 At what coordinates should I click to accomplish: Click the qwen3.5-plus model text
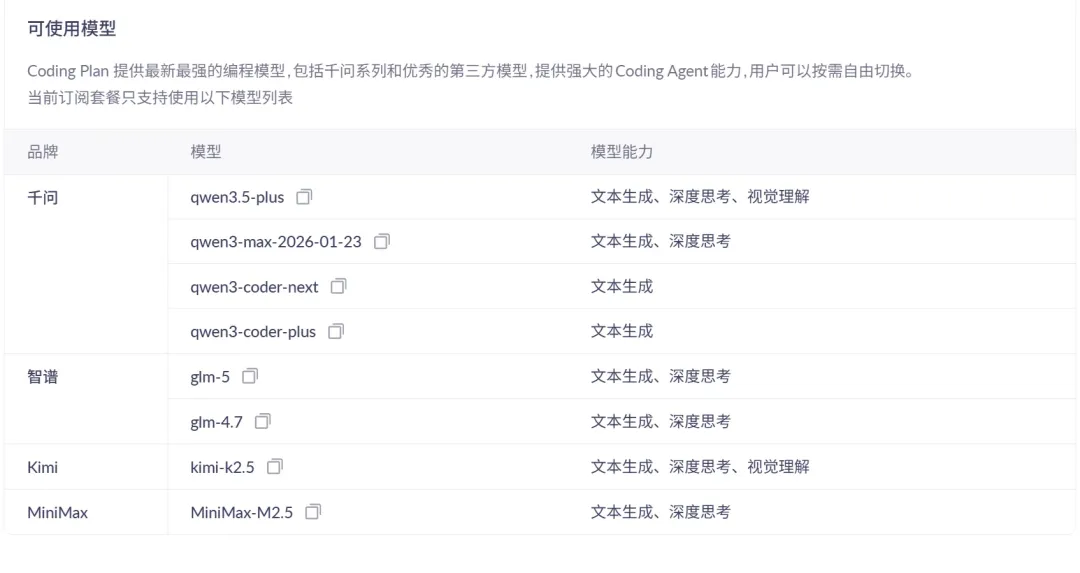click(x=237, y=197)
